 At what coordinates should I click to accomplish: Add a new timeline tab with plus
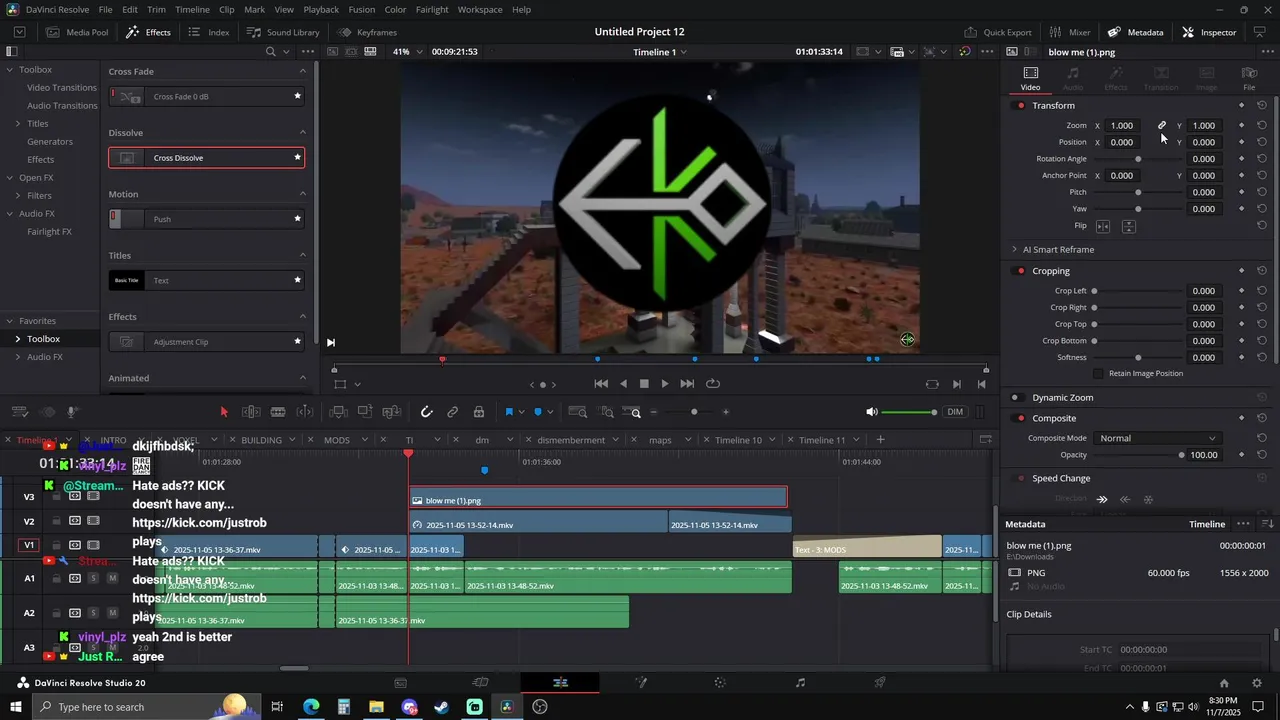click(880, 440)
